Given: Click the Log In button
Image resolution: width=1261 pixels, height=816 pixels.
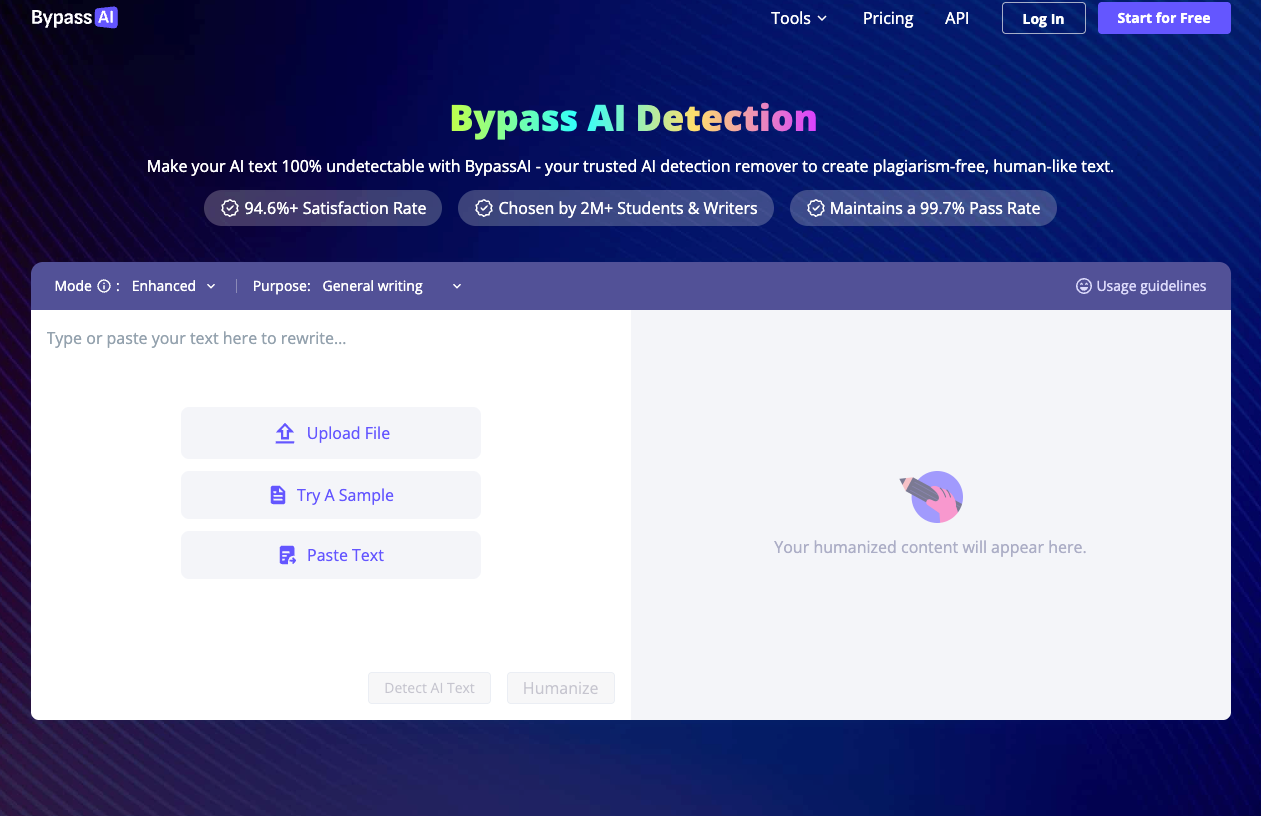Looking at the screenshot, I should [1043, 18].
